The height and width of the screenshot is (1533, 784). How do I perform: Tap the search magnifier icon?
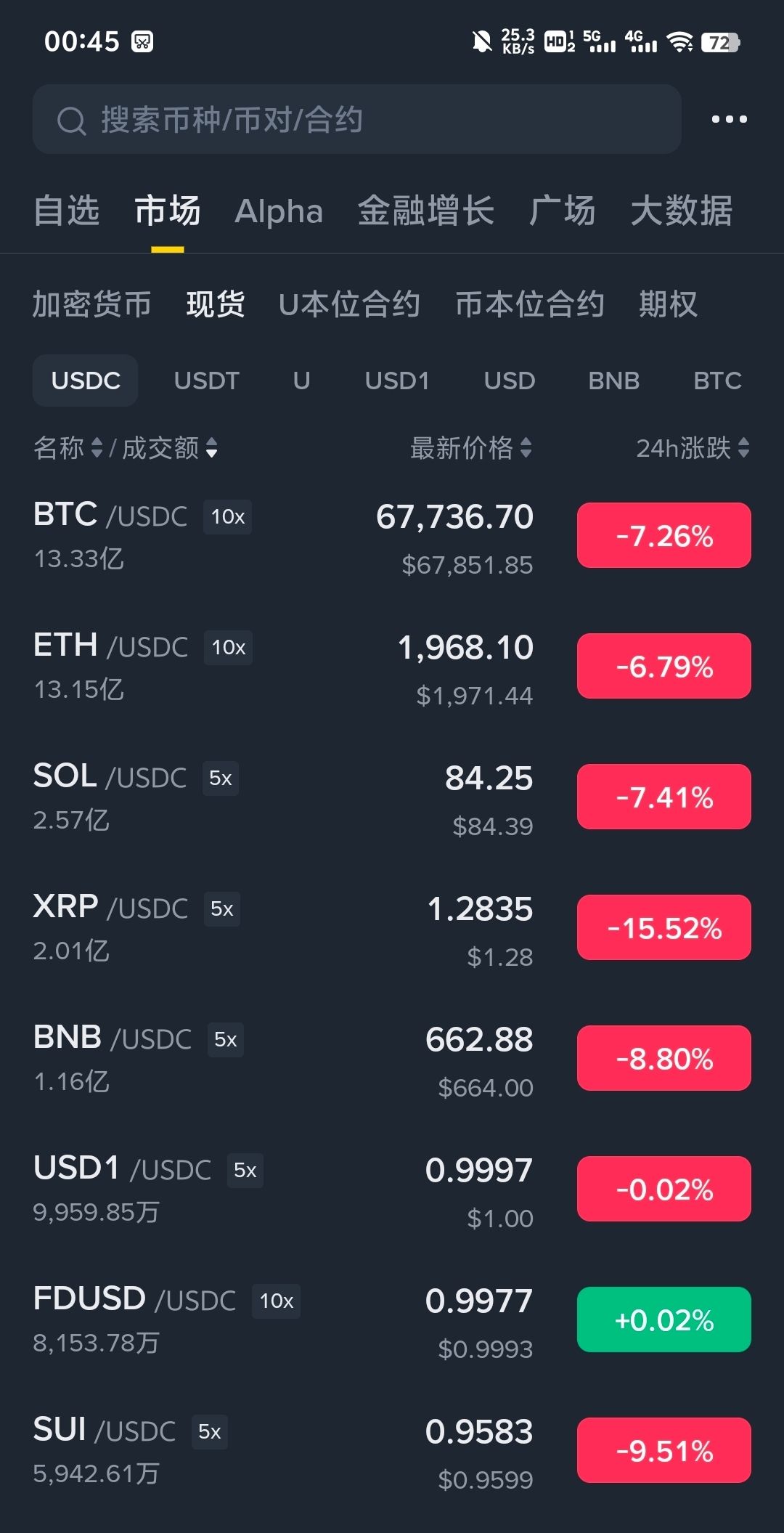pyautogui.click(x=71, y=121)
